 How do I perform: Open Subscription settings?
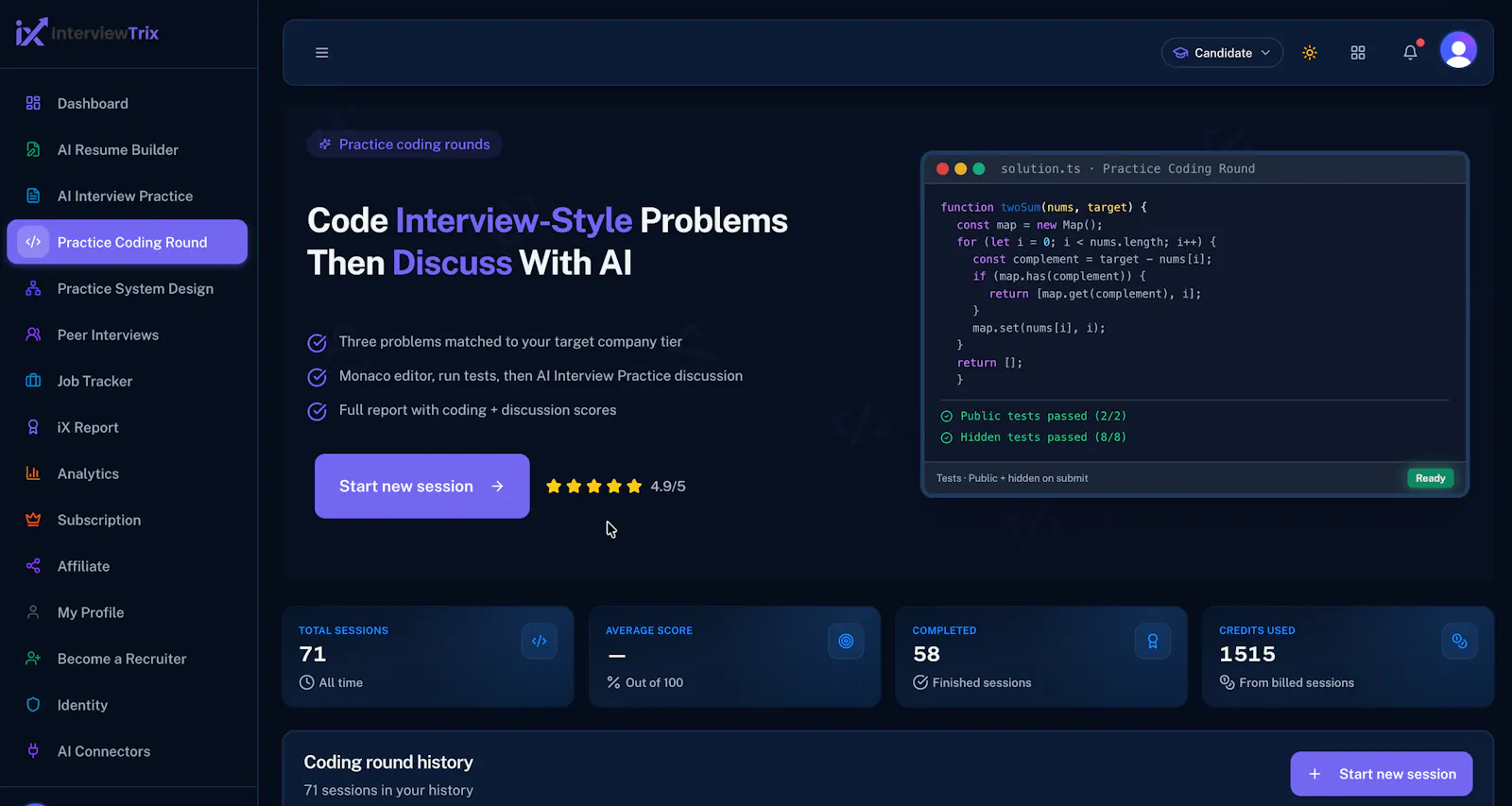(127, 520)
